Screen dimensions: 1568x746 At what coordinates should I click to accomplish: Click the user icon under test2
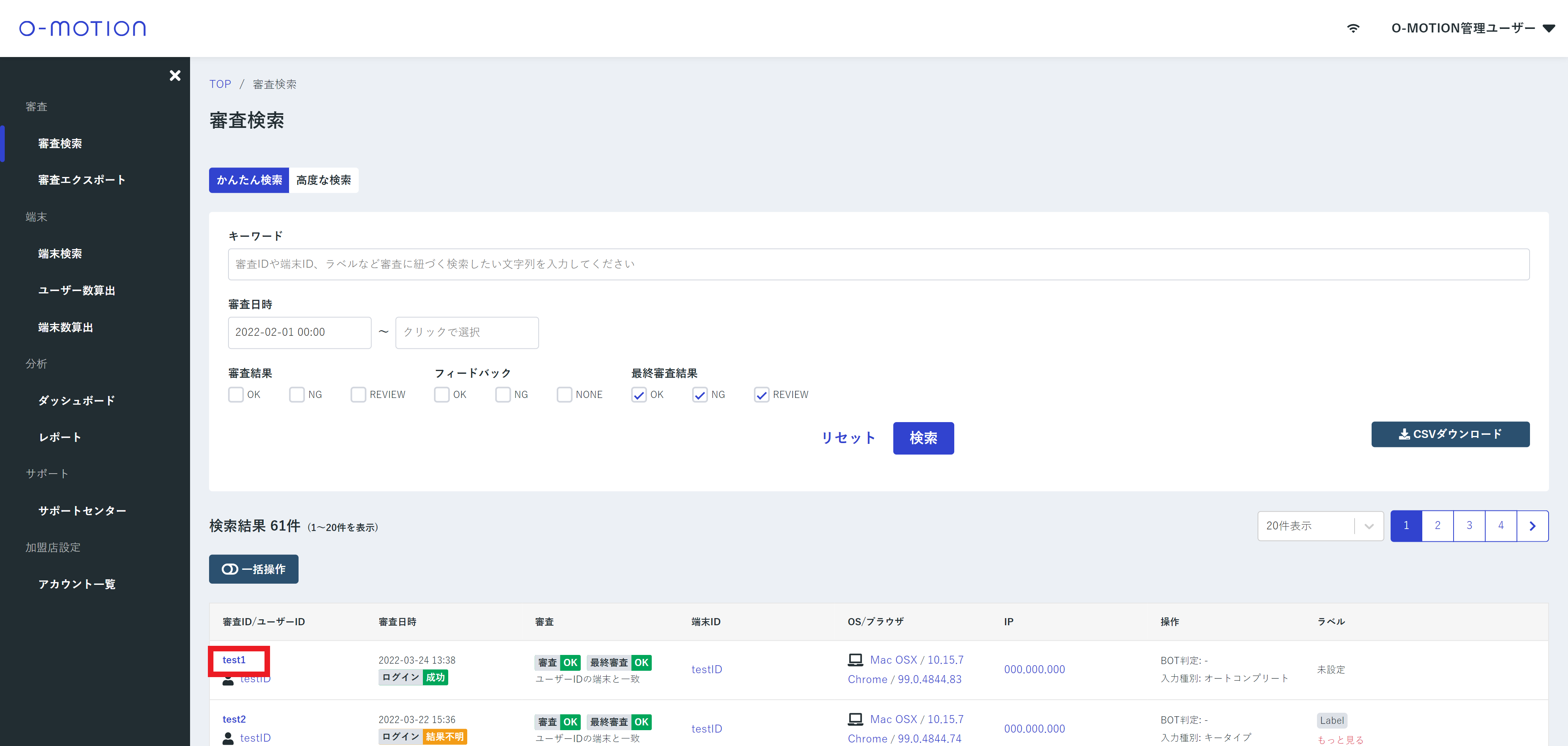[228, 738]
